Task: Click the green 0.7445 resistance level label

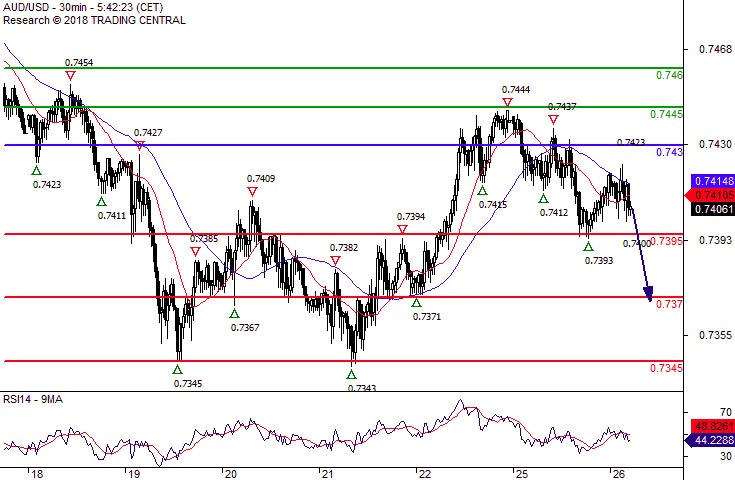Action: 667,114
